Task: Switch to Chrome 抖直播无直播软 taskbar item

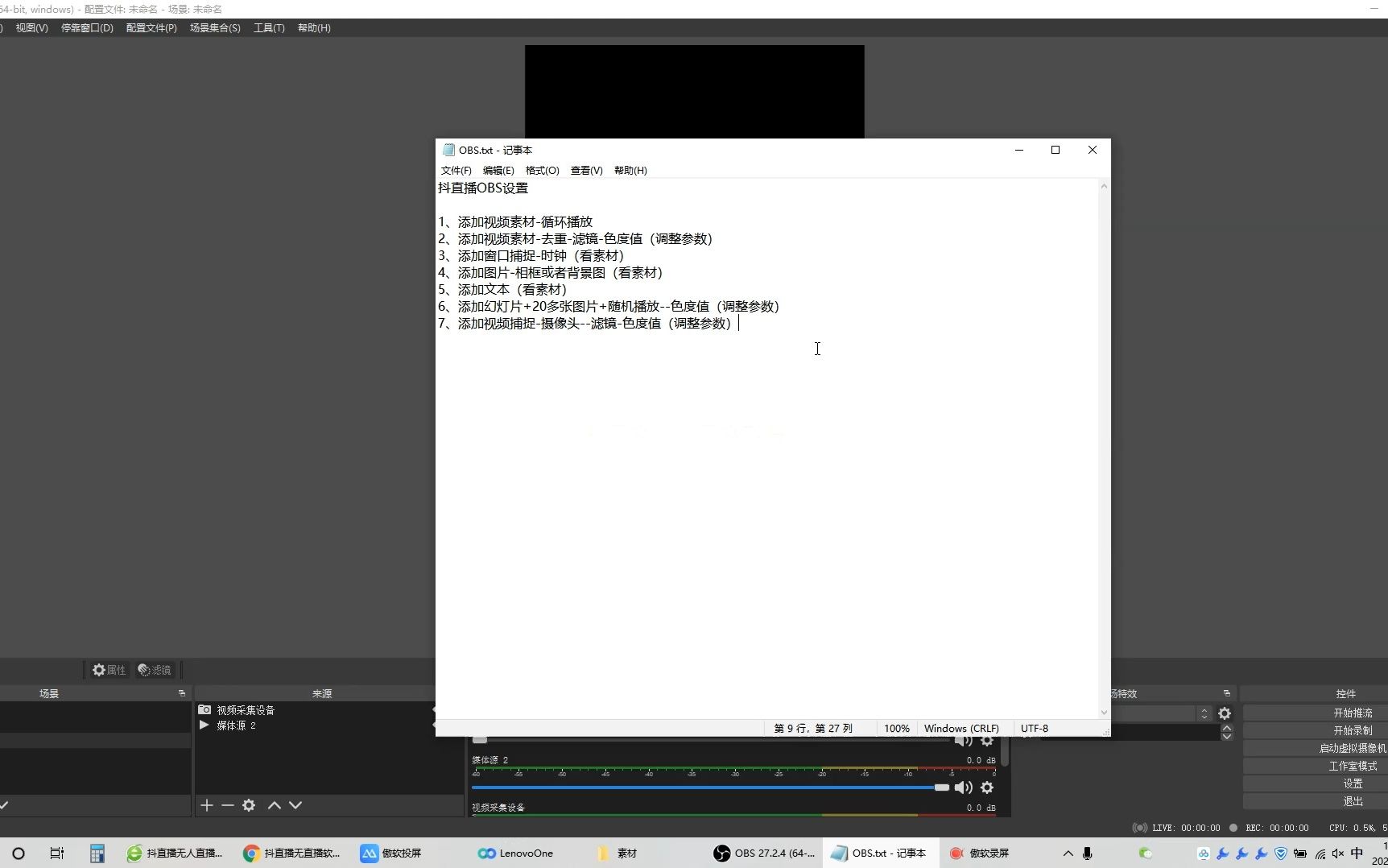Action: click(291, 854)
